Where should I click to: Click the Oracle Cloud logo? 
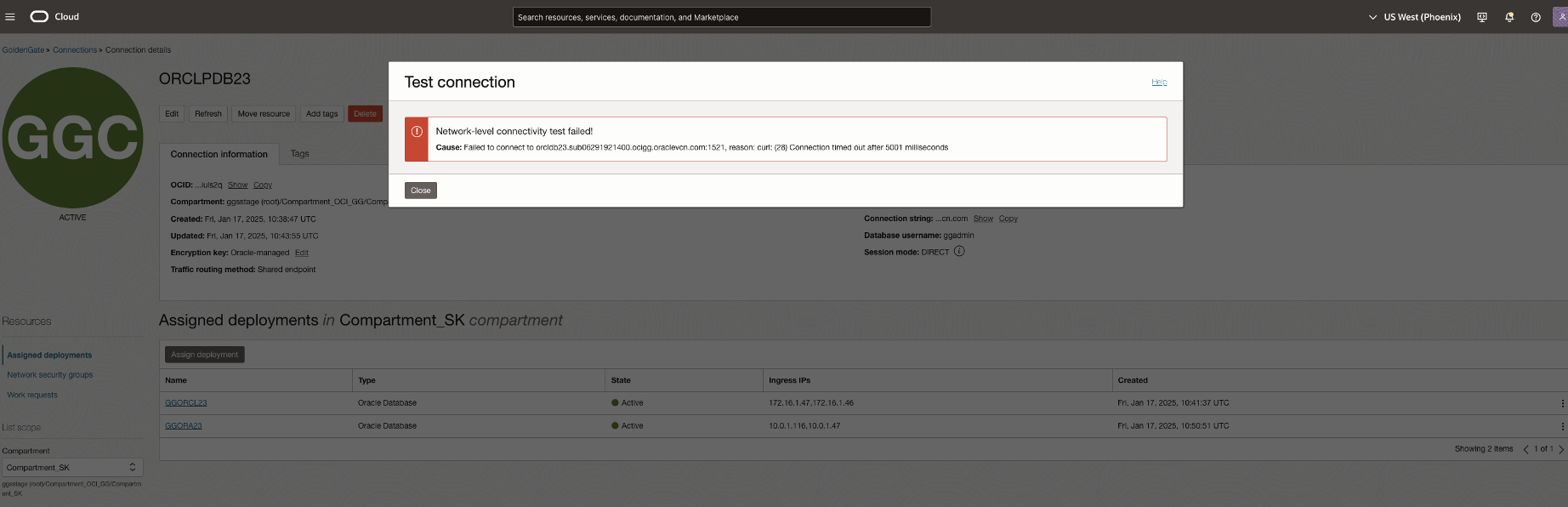coord(54,17)
